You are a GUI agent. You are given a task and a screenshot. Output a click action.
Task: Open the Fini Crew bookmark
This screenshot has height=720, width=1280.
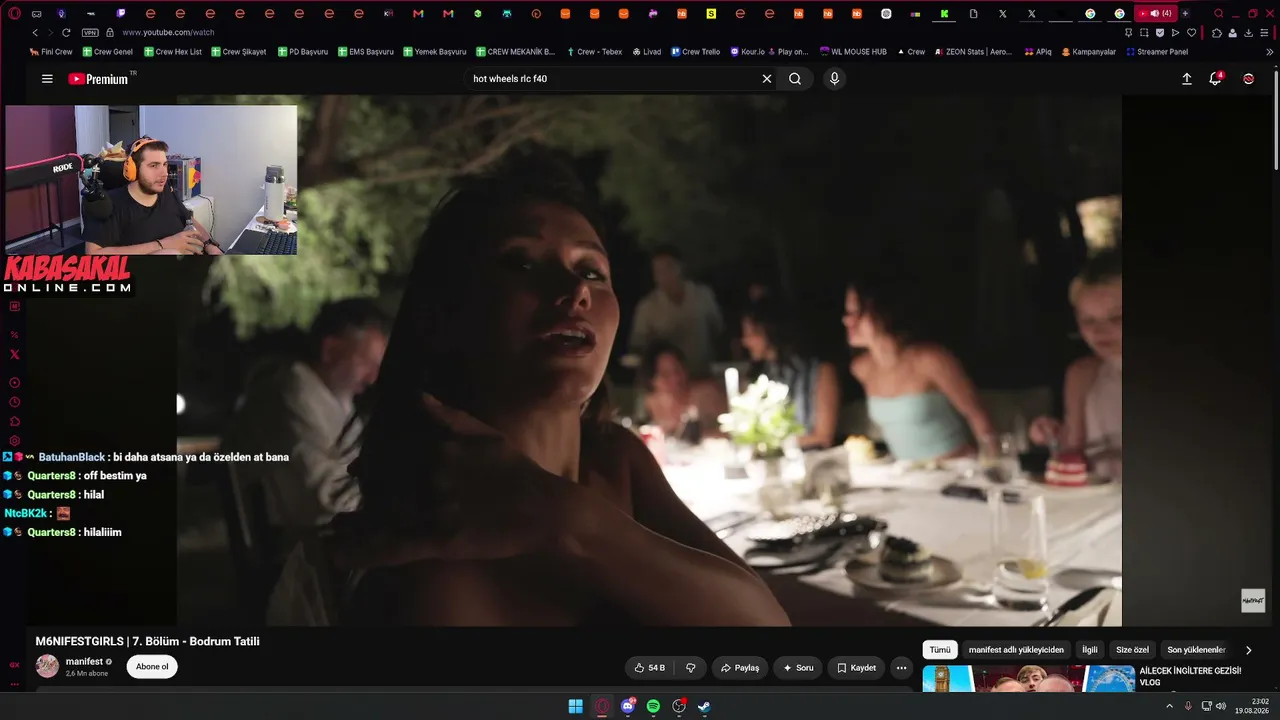pos(51,52)
